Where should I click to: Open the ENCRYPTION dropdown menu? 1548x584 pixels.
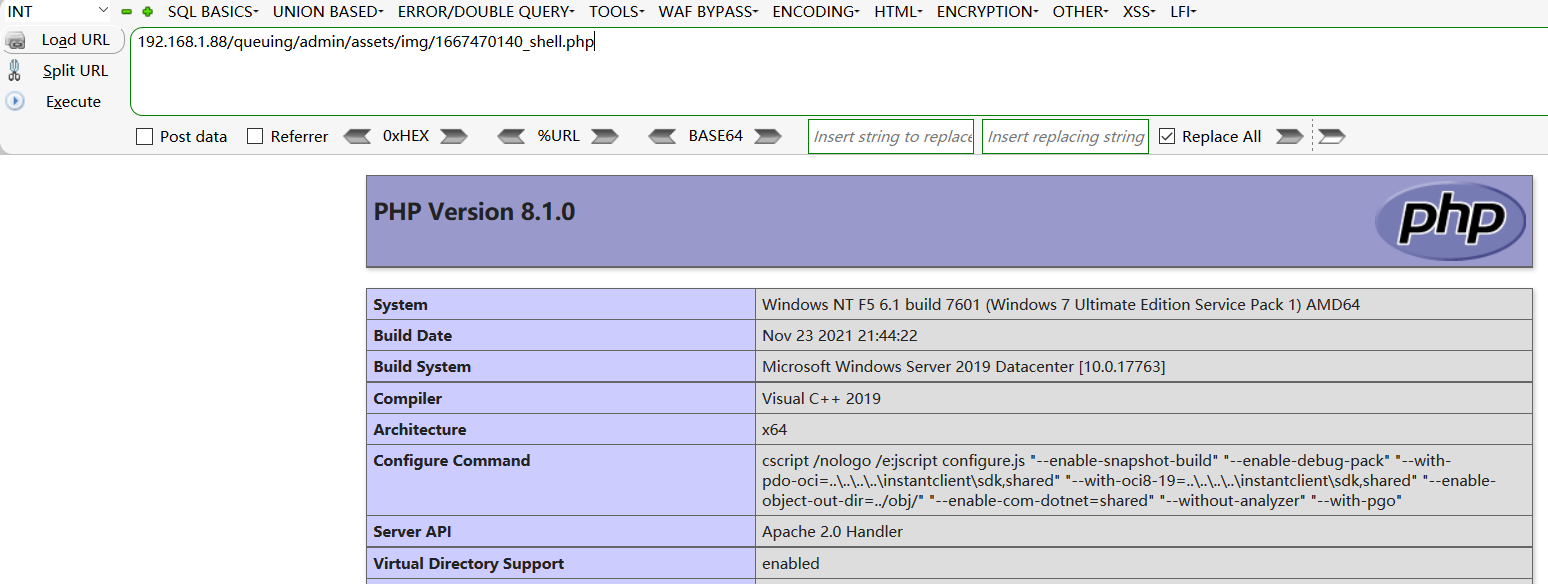[x=987, y=12]
